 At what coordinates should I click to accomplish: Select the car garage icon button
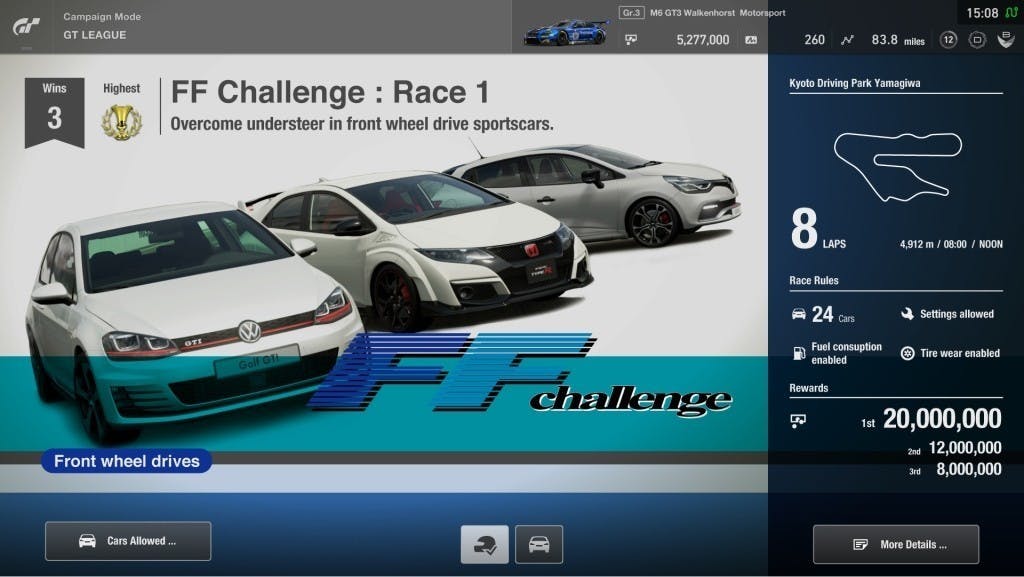coord(539,544)
